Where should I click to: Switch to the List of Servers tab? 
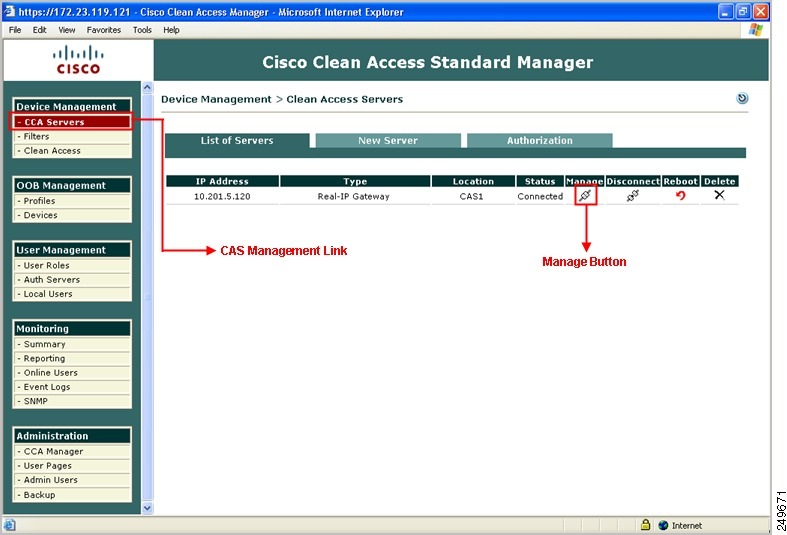[x=237, y=141]
